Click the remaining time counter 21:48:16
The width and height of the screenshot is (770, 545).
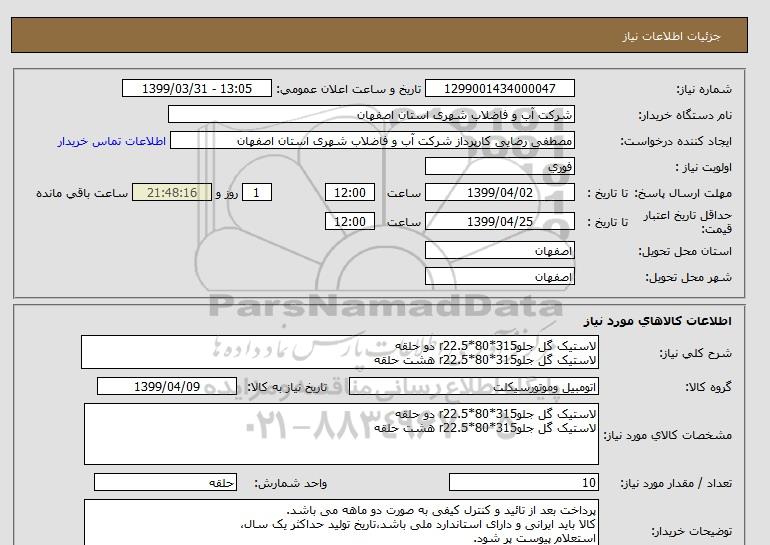tap(172, 192)
